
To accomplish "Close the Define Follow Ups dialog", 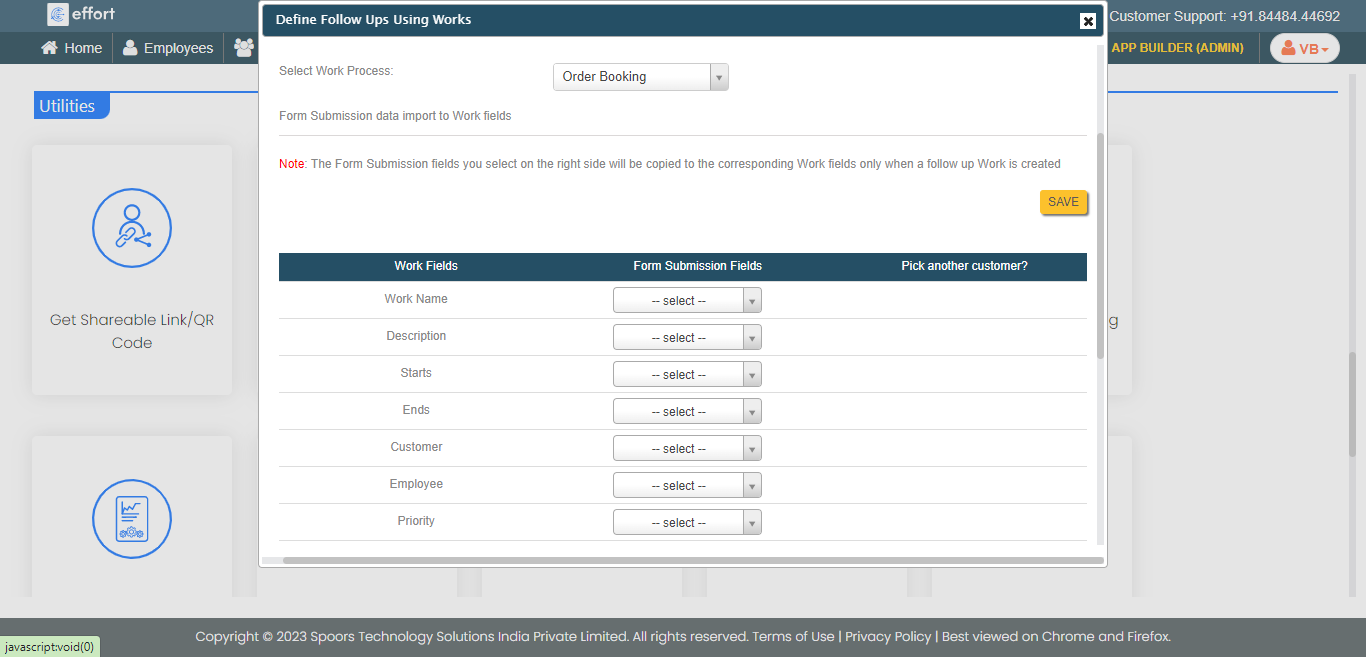I will point(1088,21).
